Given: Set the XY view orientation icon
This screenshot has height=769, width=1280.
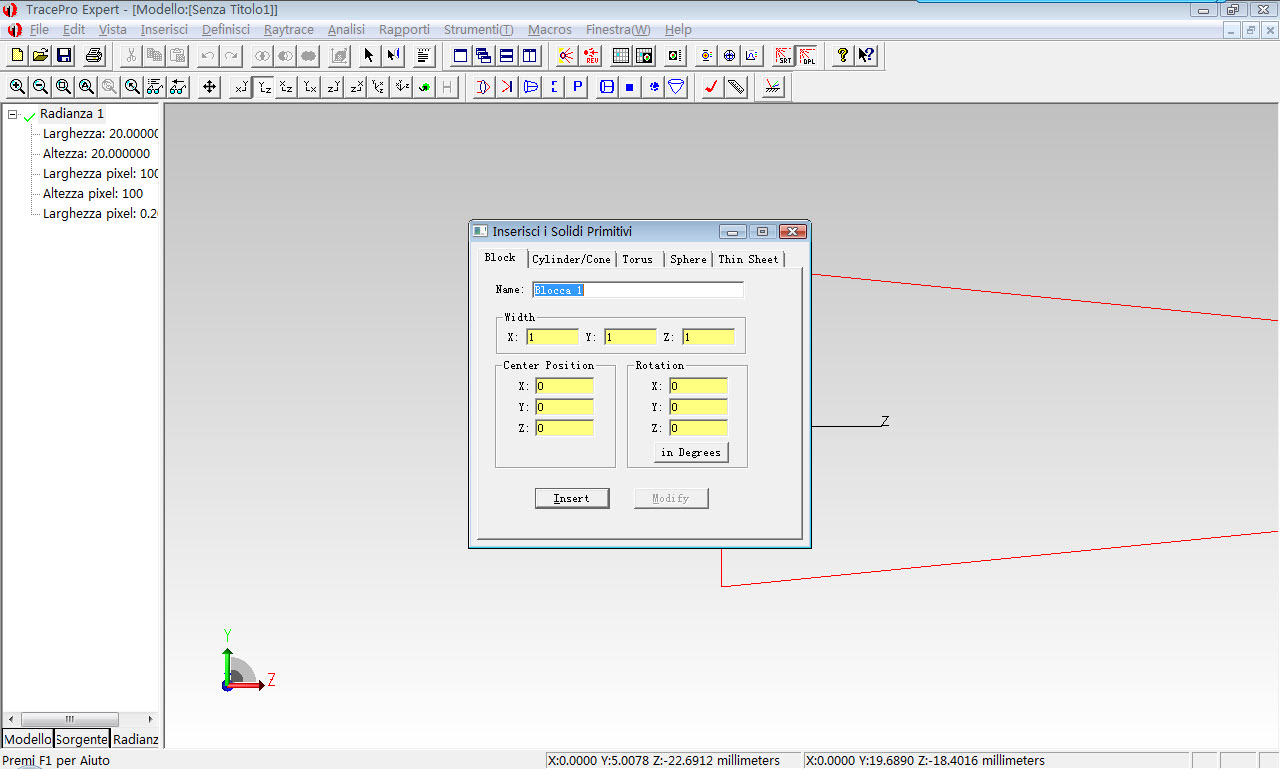Looking at the screenshot, I should [241, 87].
